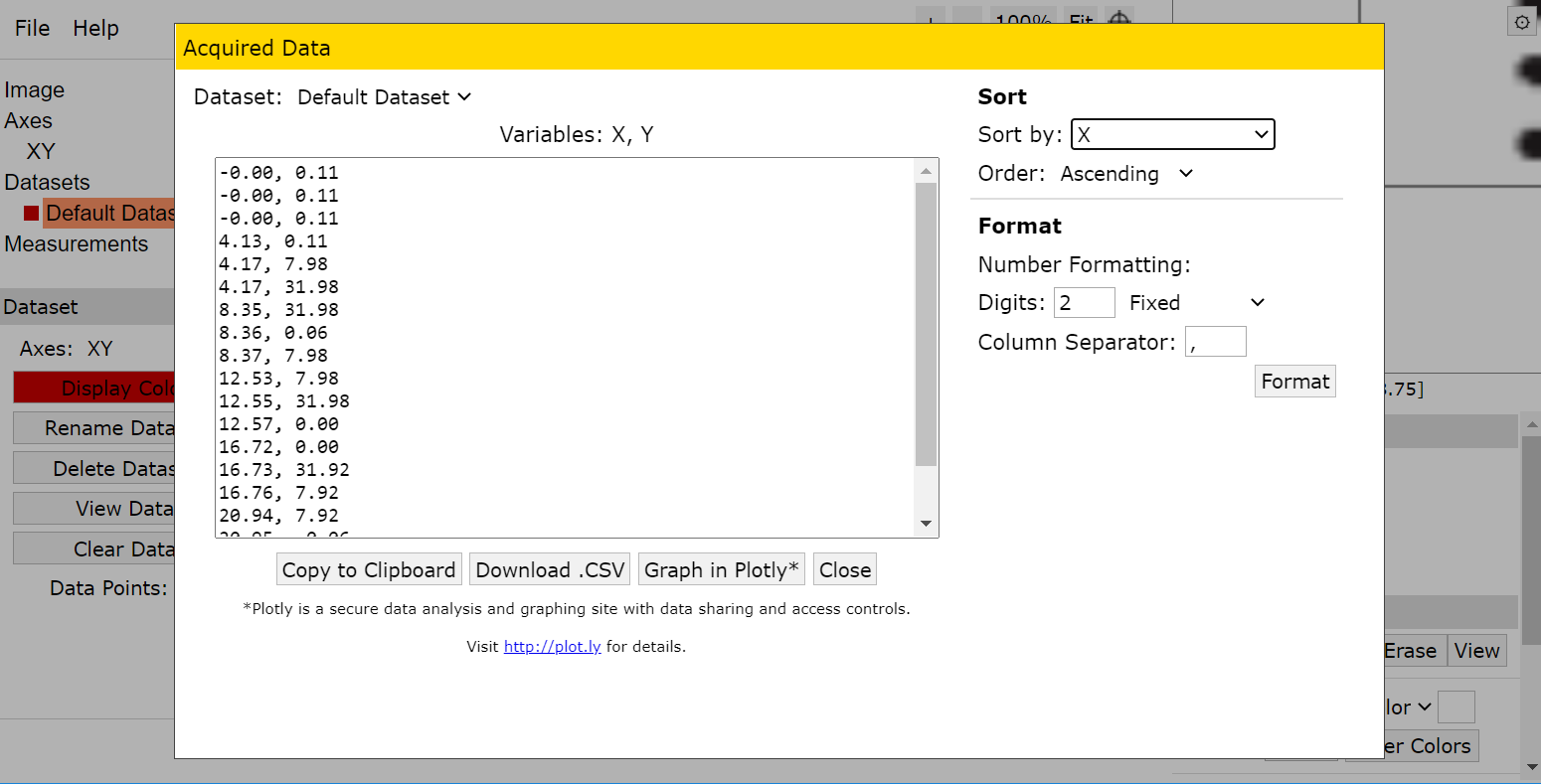Screen dimensions: 1541x784
Task: Click the Number Formatting: label
Action: 1085,264
